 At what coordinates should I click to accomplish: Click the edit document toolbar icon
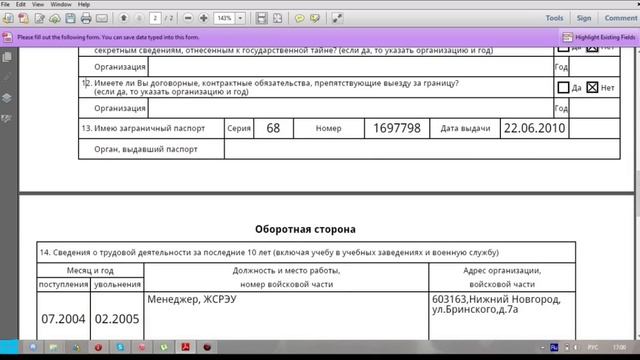[x=40, y=18]
